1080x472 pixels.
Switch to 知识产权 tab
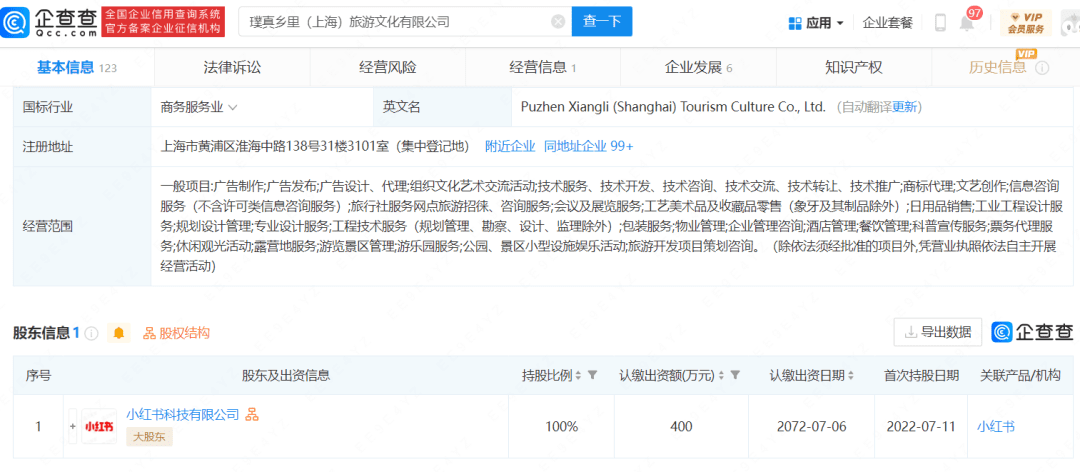tap(853, 68)
